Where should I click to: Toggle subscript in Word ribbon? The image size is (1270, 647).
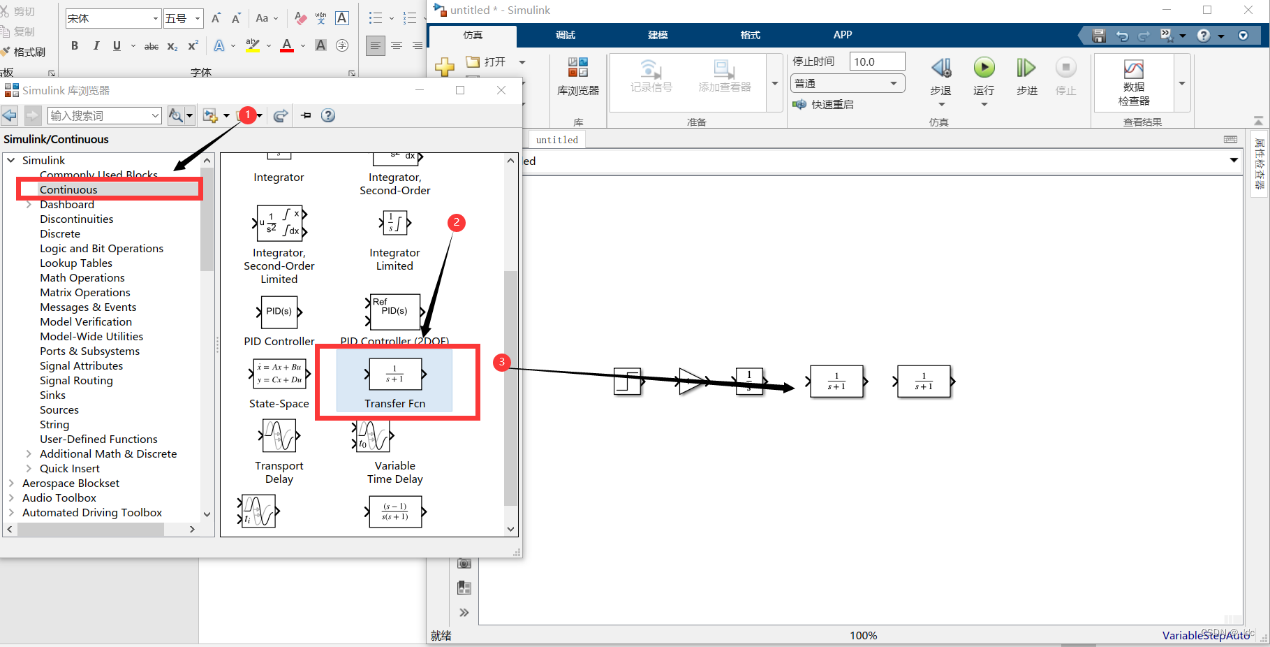(x=172, y=46)
